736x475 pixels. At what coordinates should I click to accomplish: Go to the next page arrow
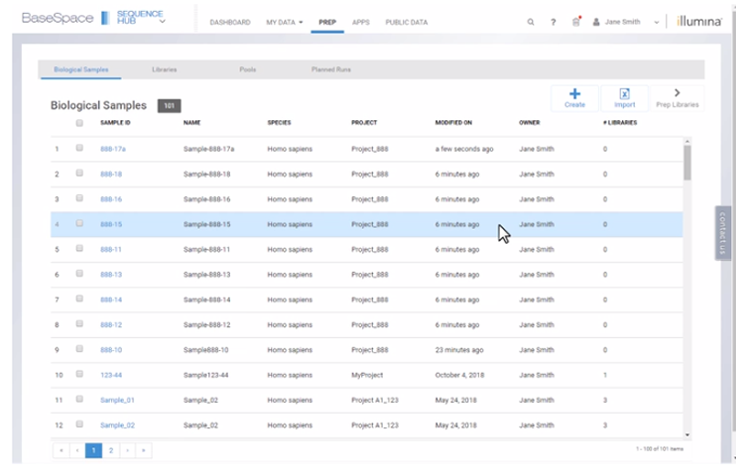(128, 451)
